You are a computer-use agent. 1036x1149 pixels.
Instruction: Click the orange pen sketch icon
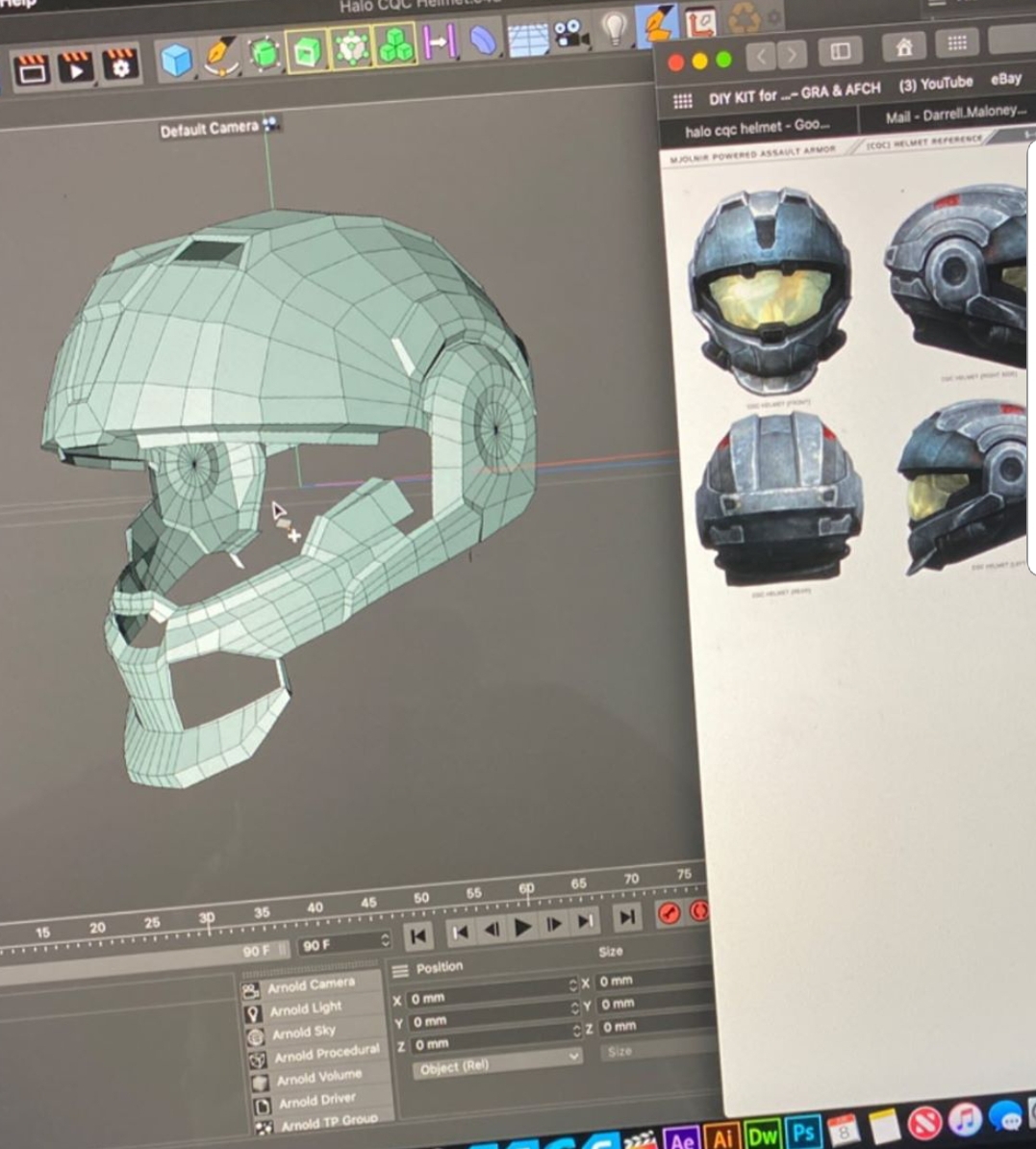[656, 23]
